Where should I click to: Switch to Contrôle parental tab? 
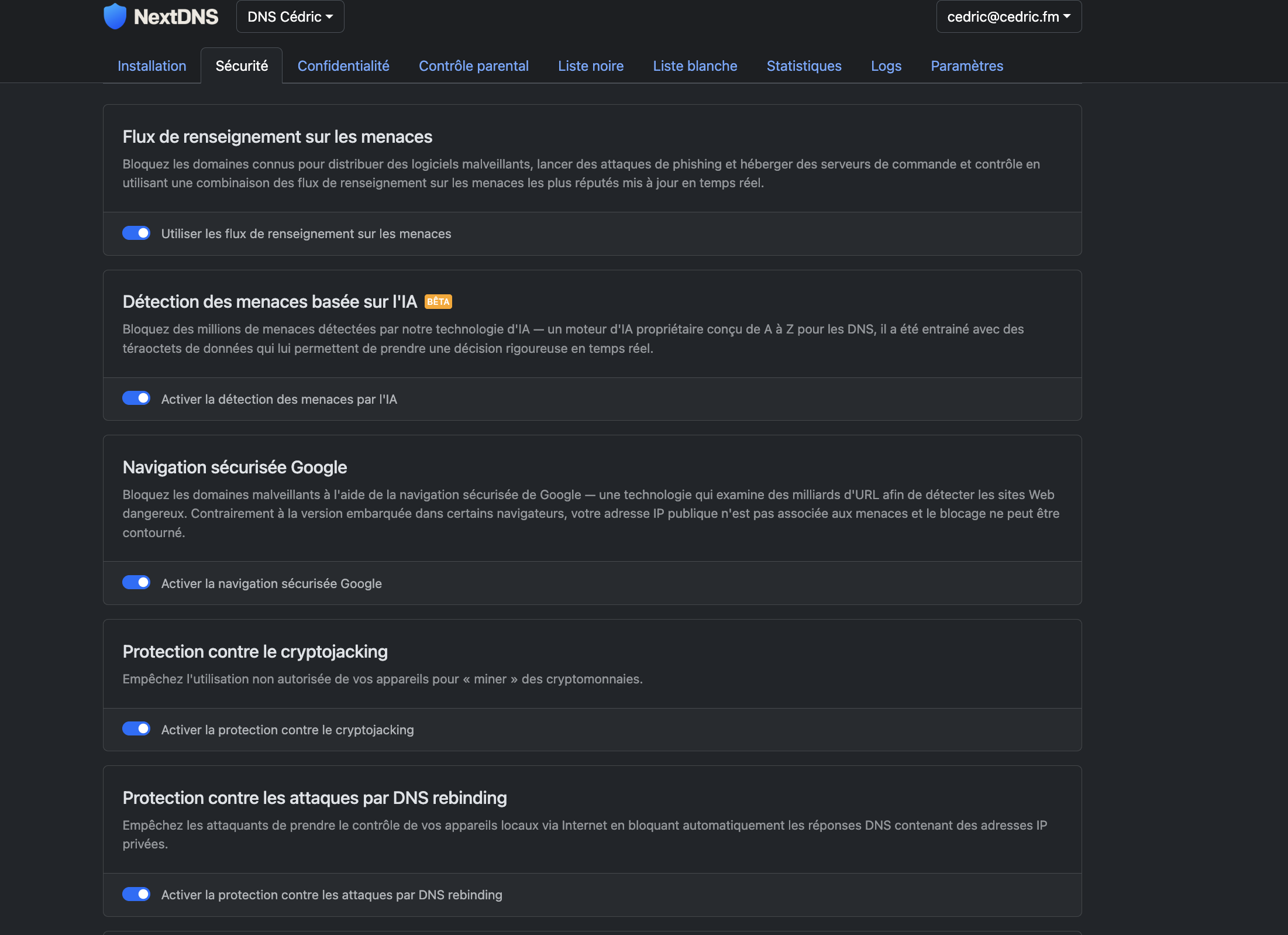(x=474, y=66)
